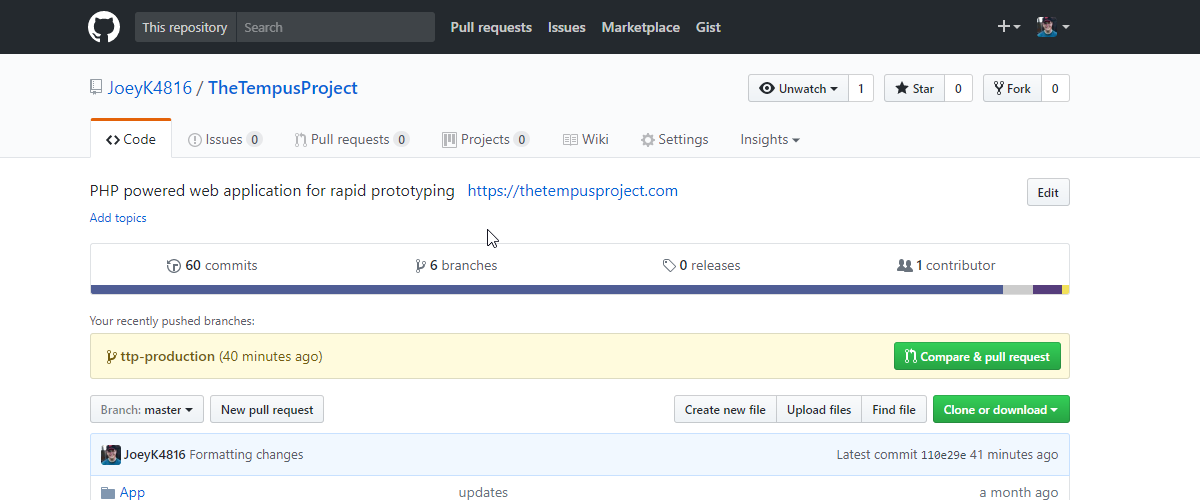Toggle the Star button on the repository

coord(914,88)
